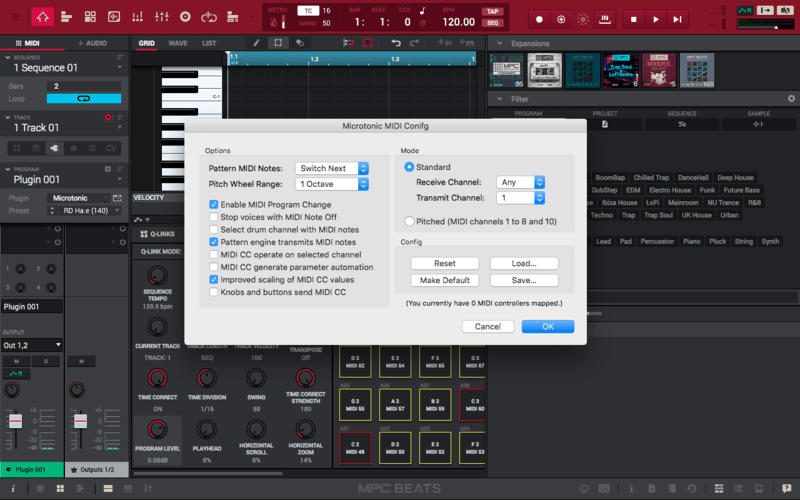
Task: Collapse the Filter section chevron
Action: point(499,99)
